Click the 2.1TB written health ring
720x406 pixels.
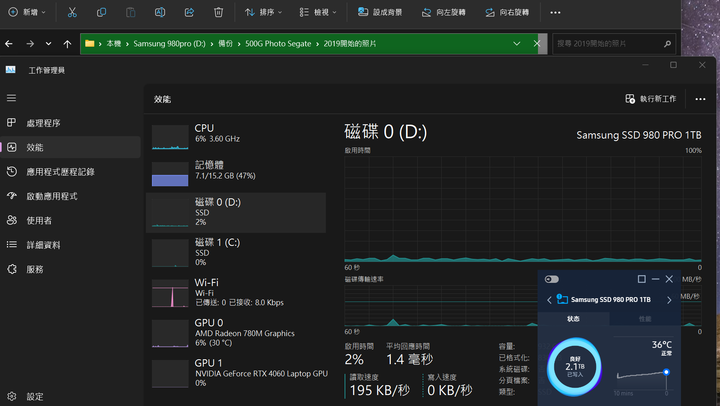(x=574, y=367)
